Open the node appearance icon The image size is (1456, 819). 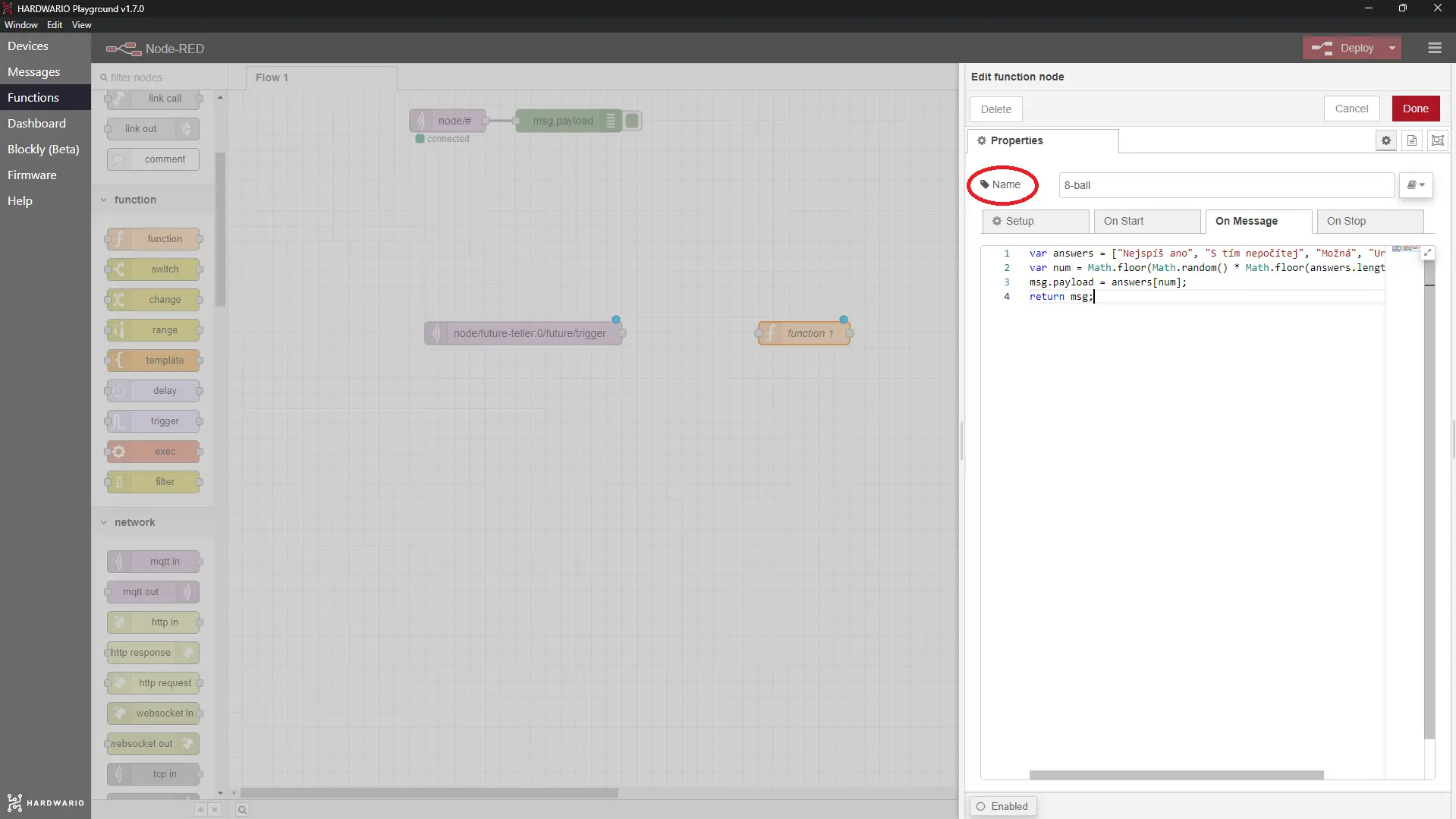[1437, 140]
